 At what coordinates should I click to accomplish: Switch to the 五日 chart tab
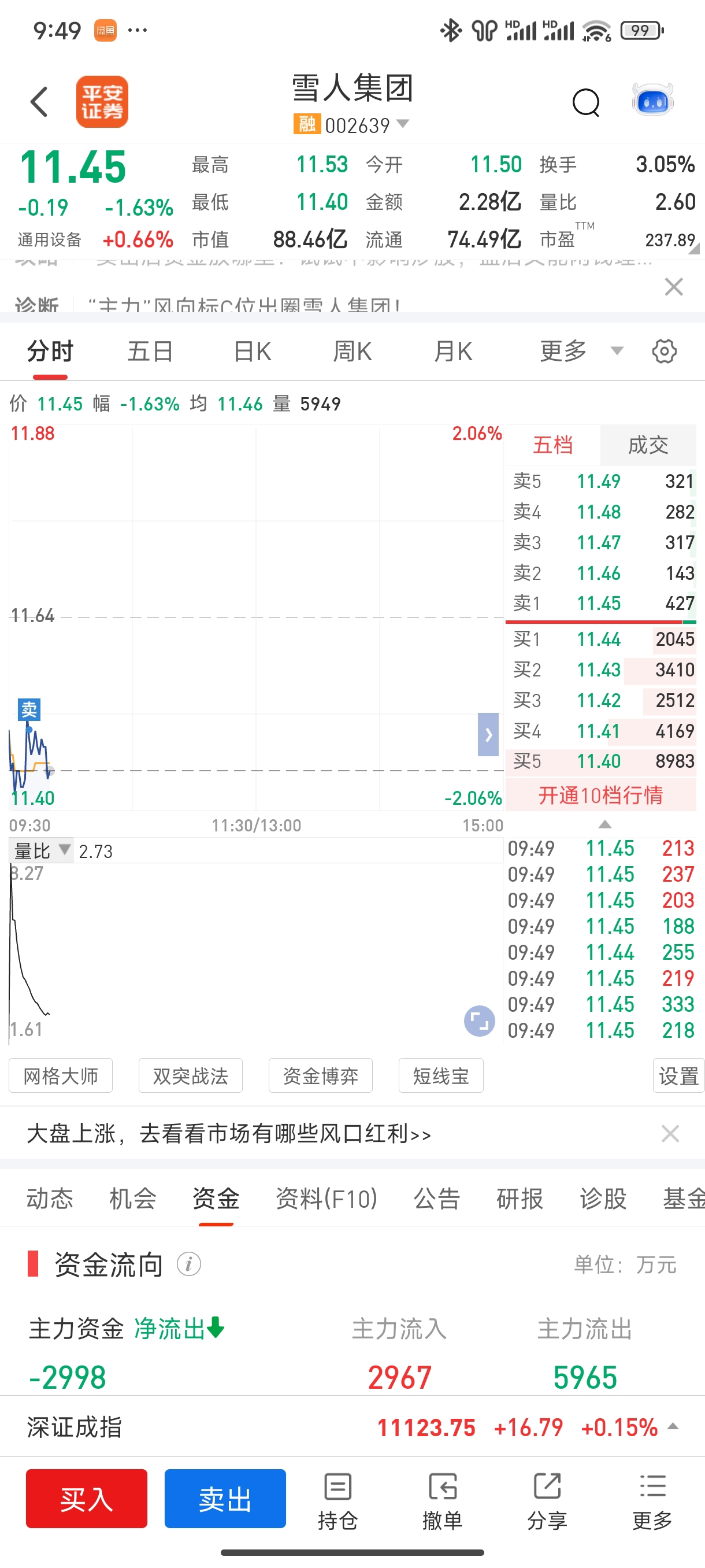coord(150,351)
